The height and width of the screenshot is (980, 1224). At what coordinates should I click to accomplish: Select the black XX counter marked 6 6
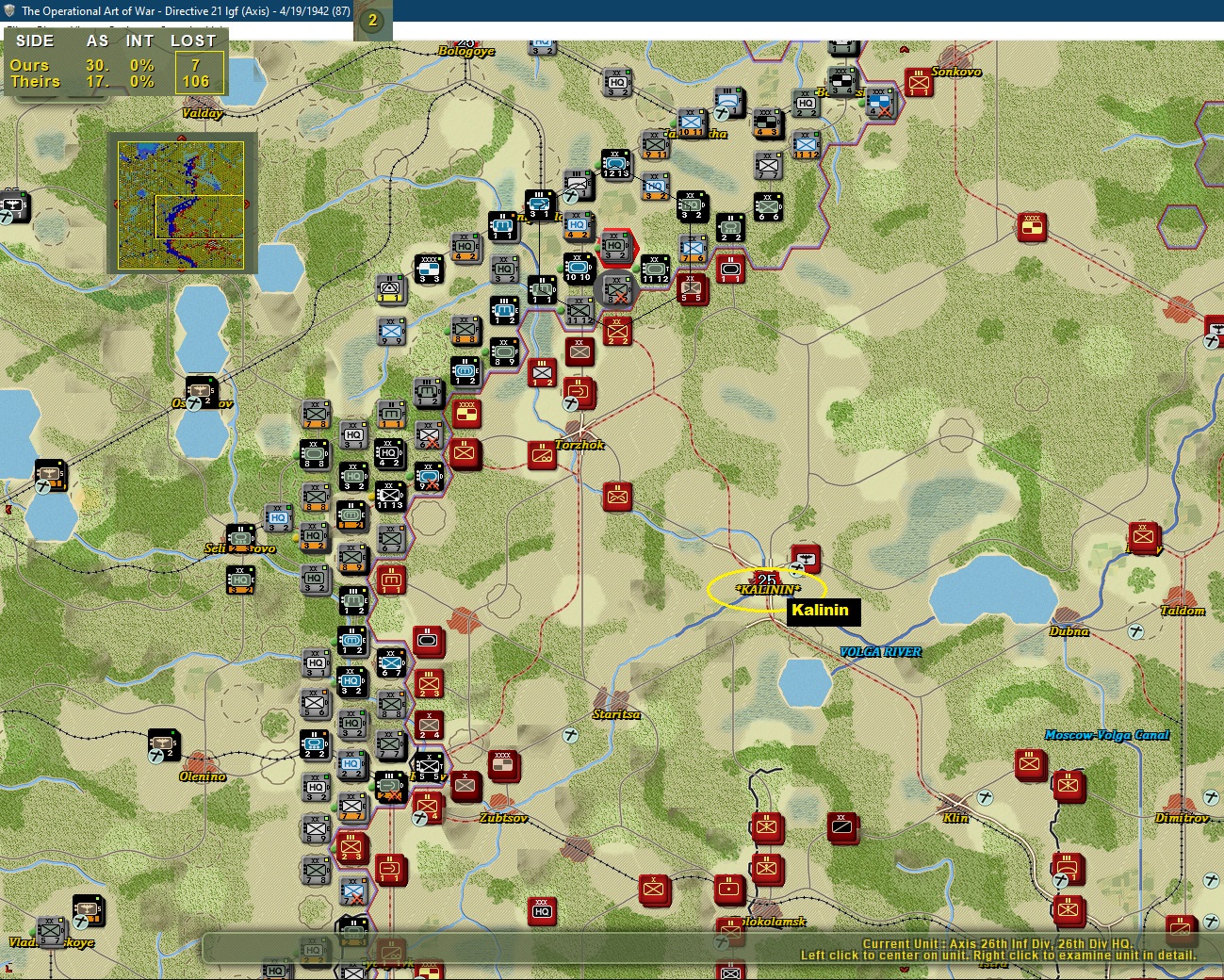coord(768,206)
